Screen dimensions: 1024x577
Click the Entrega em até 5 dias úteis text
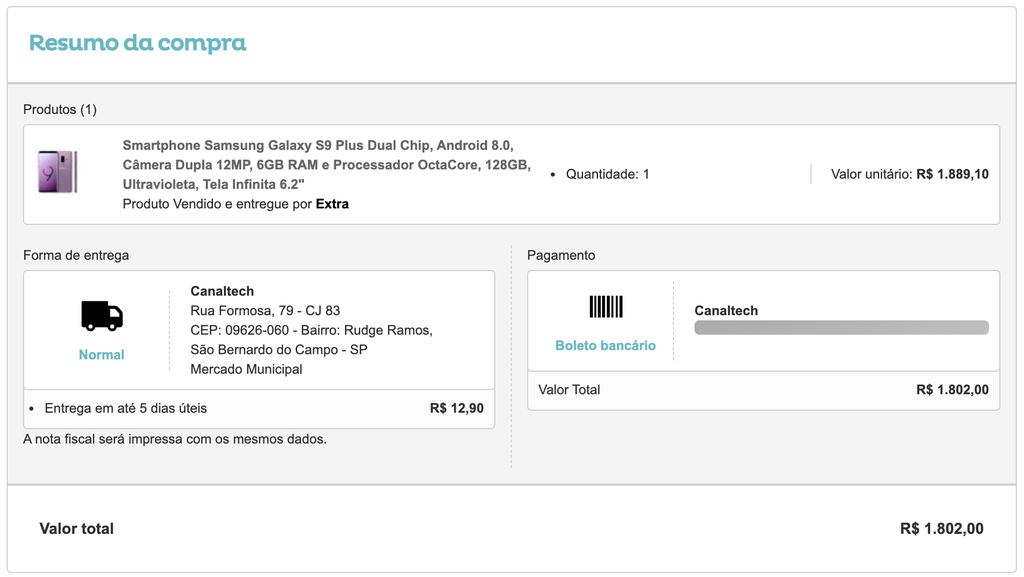tap(125, 409)
